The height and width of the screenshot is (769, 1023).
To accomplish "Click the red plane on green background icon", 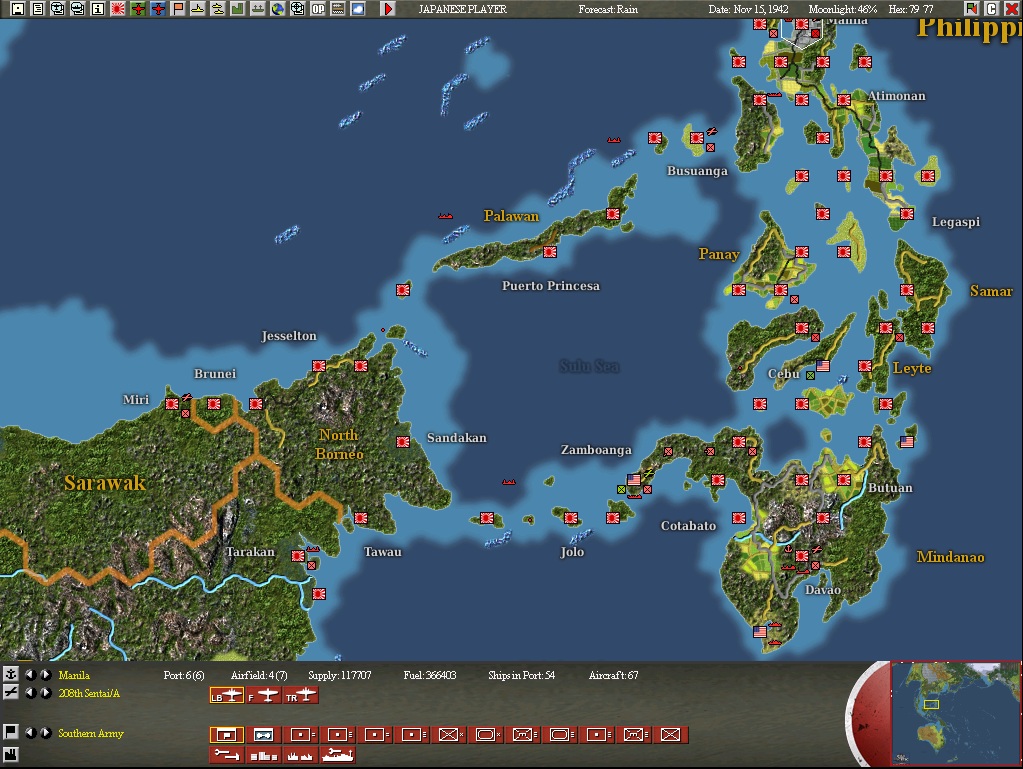I will click(x=138, y=8).
